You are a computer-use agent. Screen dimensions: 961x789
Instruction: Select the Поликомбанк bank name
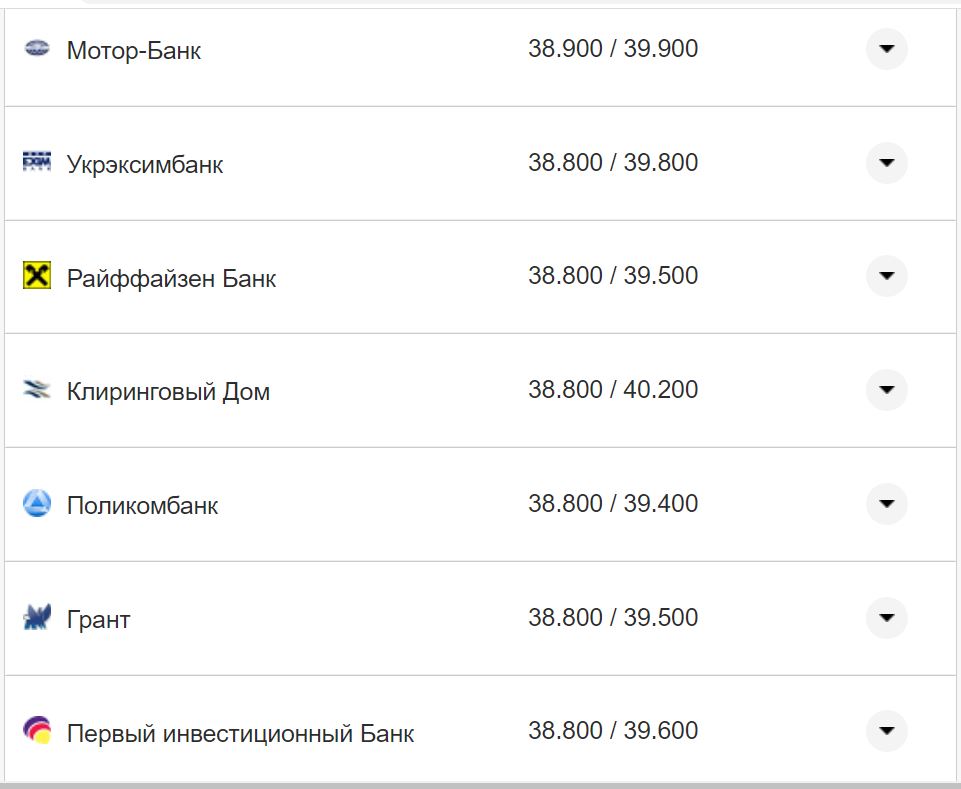tap(142, 506)
